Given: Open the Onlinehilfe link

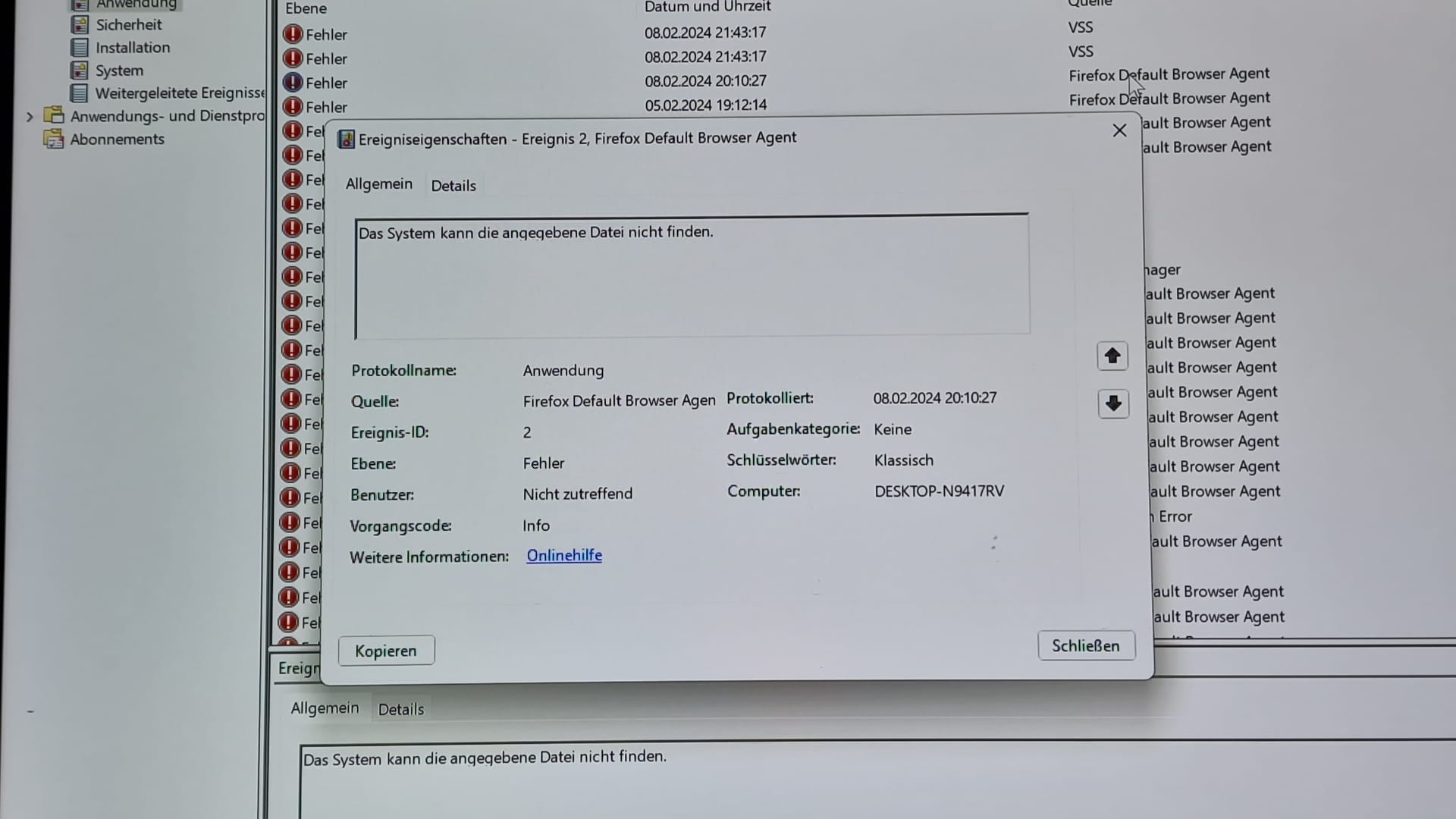Looking at the screenshot, I should coord(563,555).
